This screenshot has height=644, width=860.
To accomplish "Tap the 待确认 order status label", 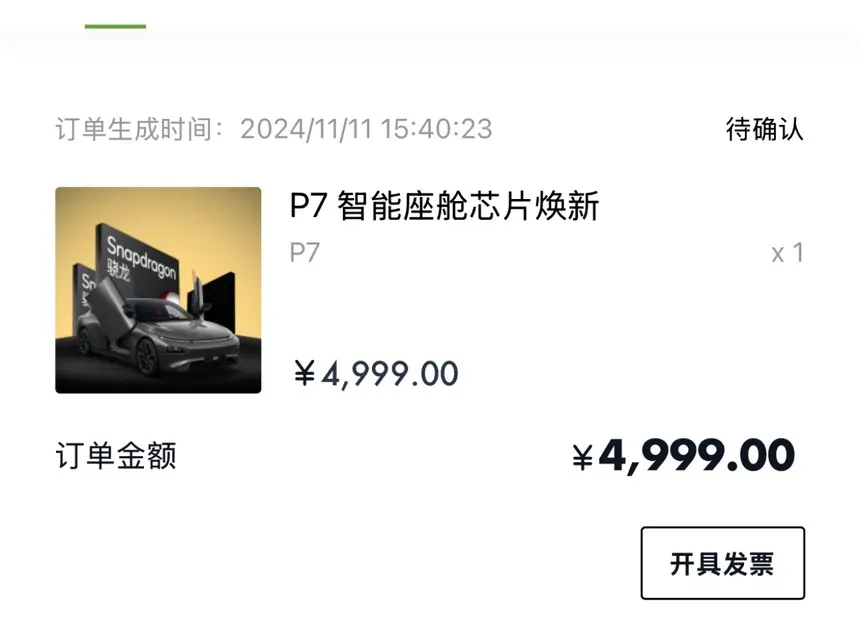I will pos(765,129).
